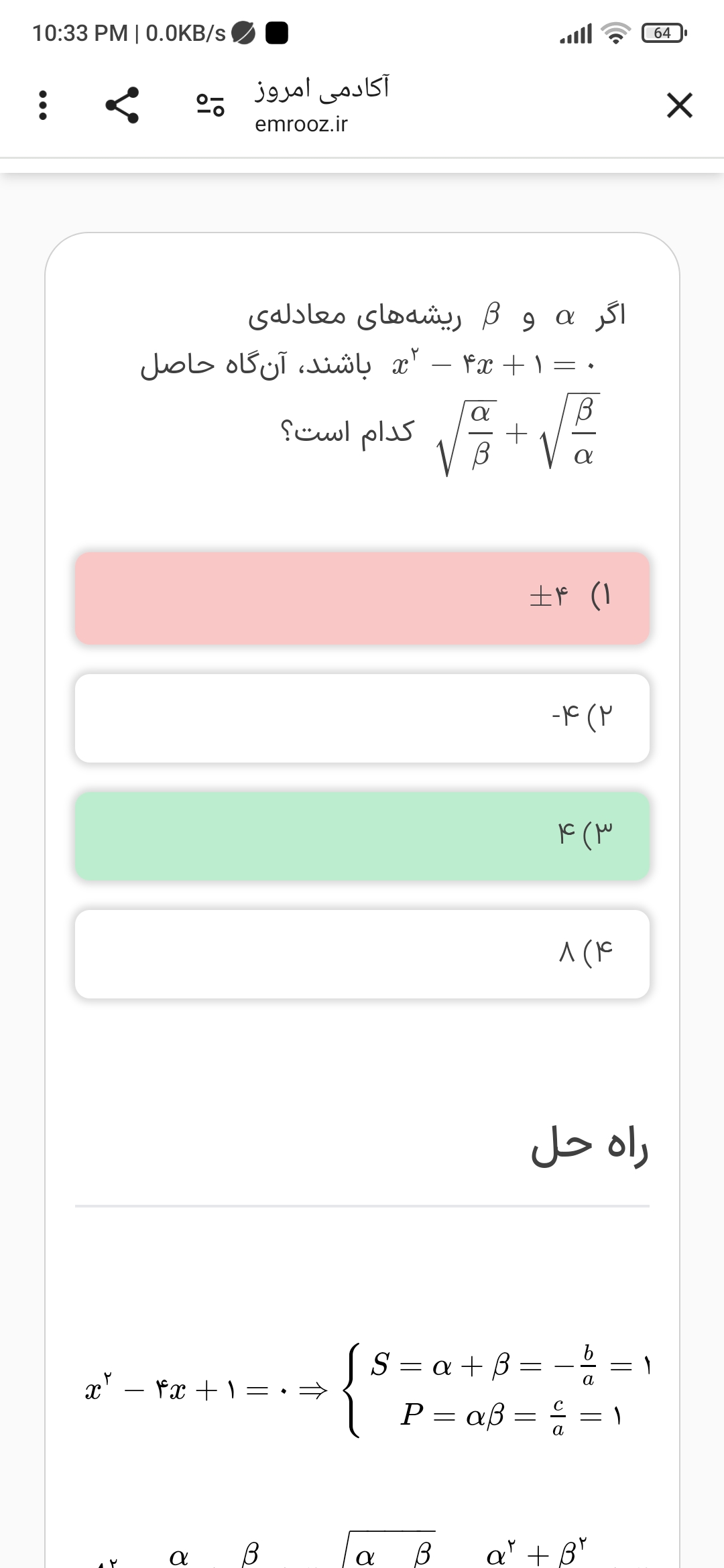Tap the black square notification icon
Viewport: 724px width, 1568px height.
277,32
